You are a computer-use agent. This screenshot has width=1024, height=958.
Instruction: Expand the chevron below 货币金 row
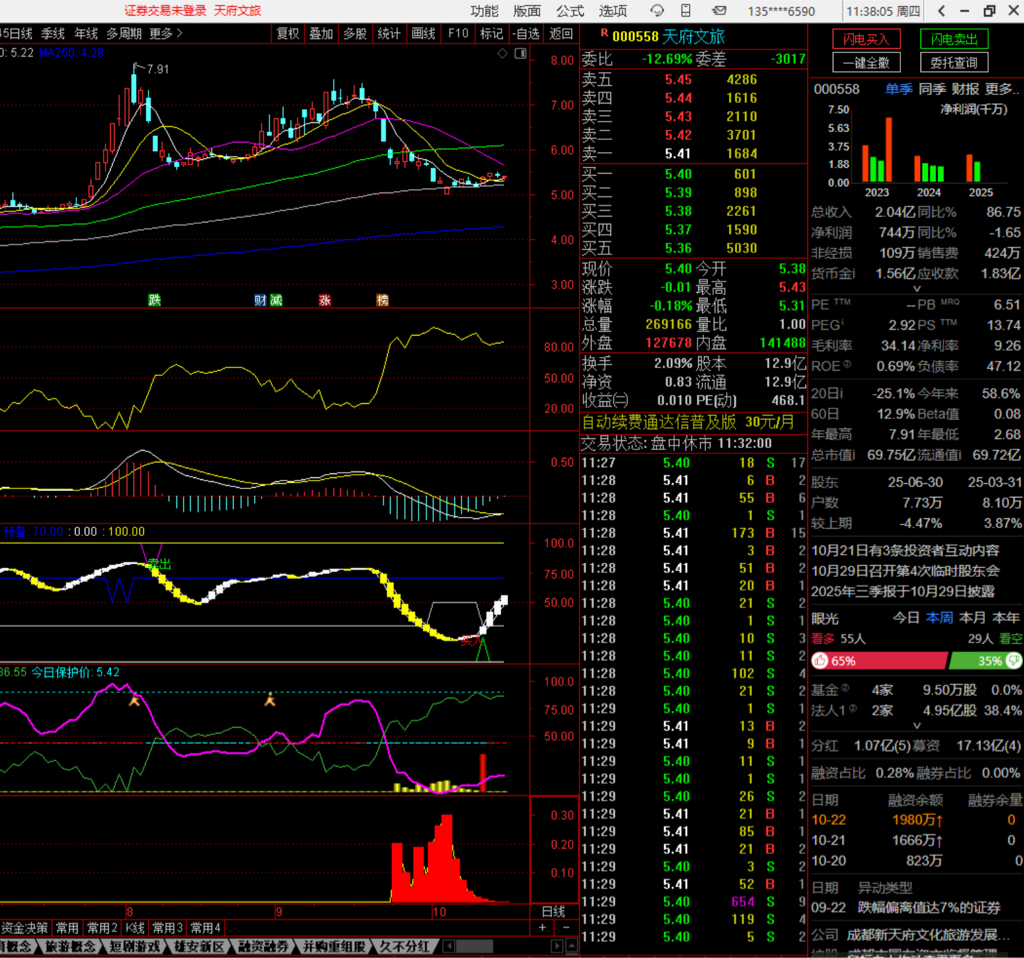coord(916,288)
